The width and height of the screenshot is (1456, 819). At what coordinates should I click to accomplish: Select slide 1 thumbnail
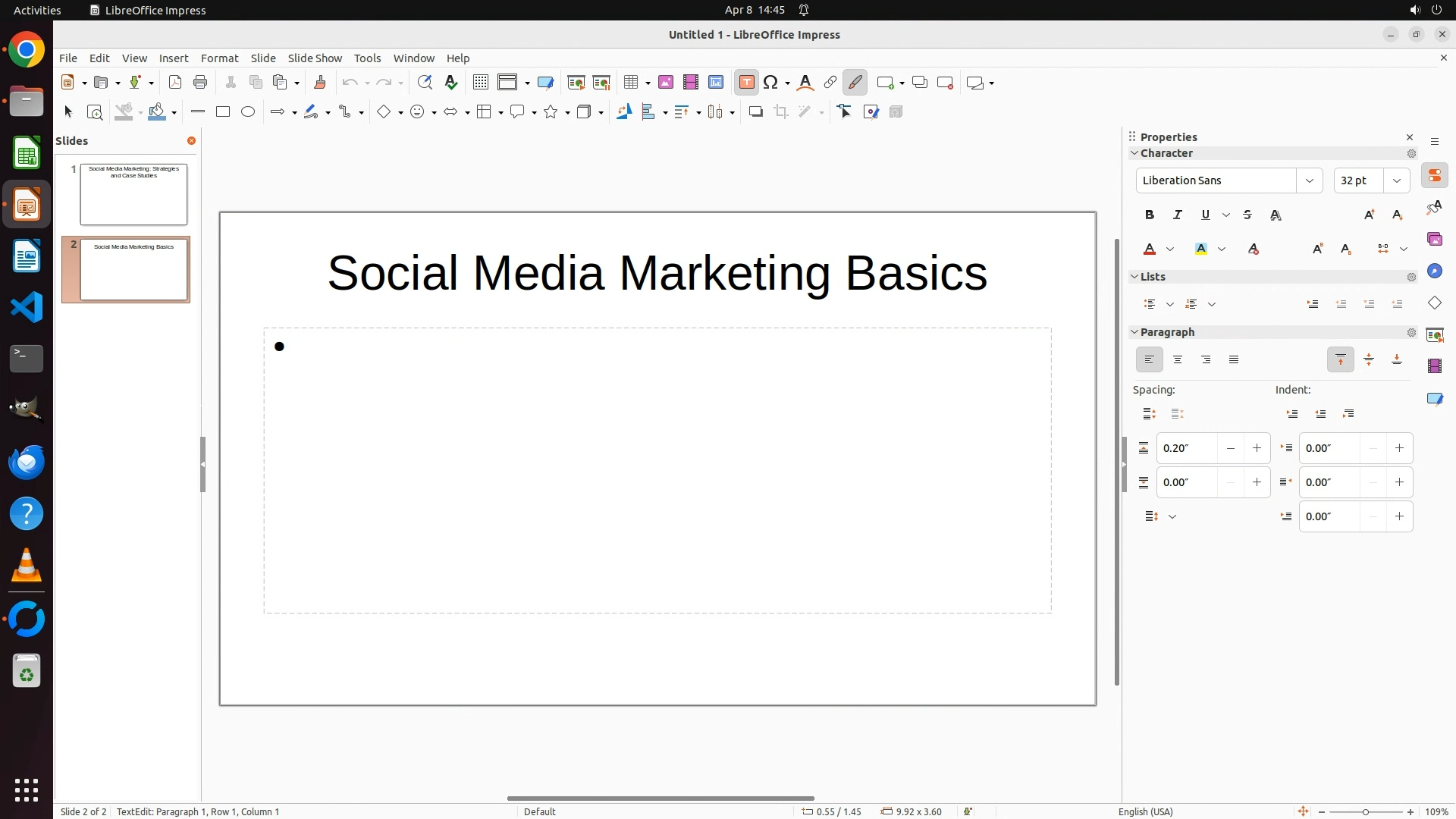(x=133, y=195)
